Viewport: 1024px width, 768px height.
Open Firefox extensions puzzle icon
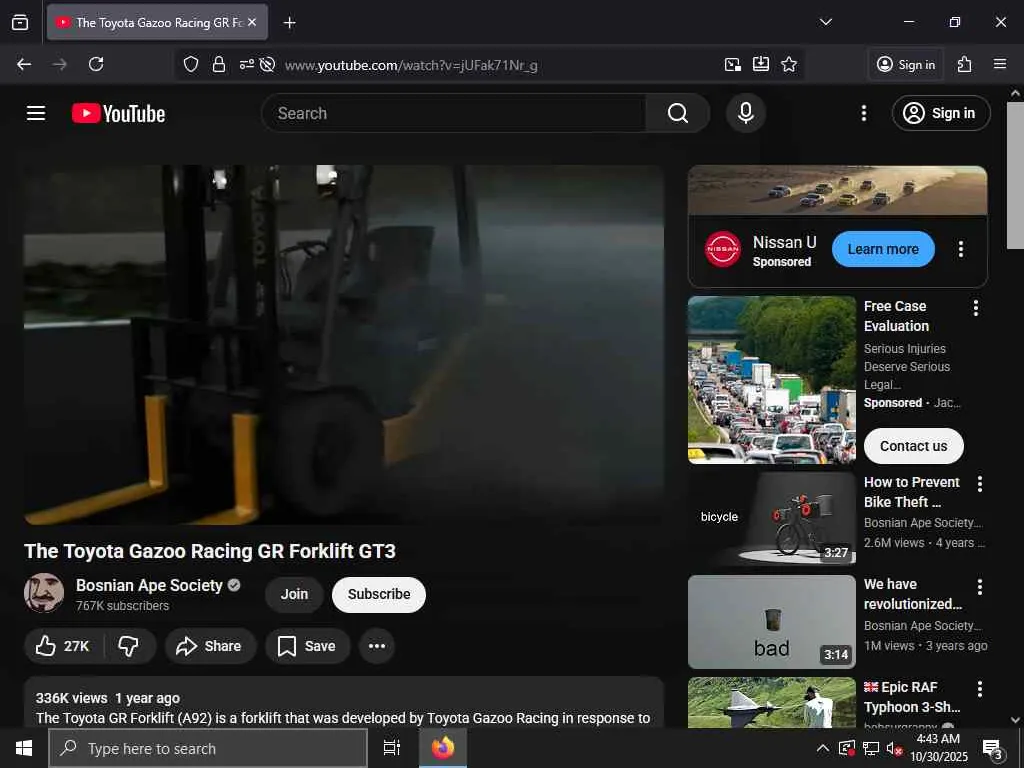[965, 64]
